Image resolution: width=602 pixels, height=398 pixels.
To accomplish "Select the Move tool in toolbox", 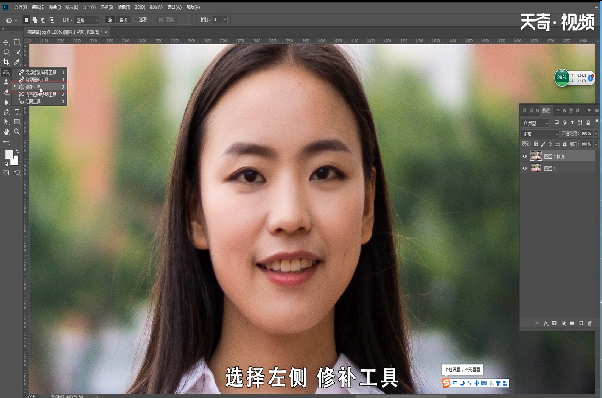I will (x=6, y=42).
